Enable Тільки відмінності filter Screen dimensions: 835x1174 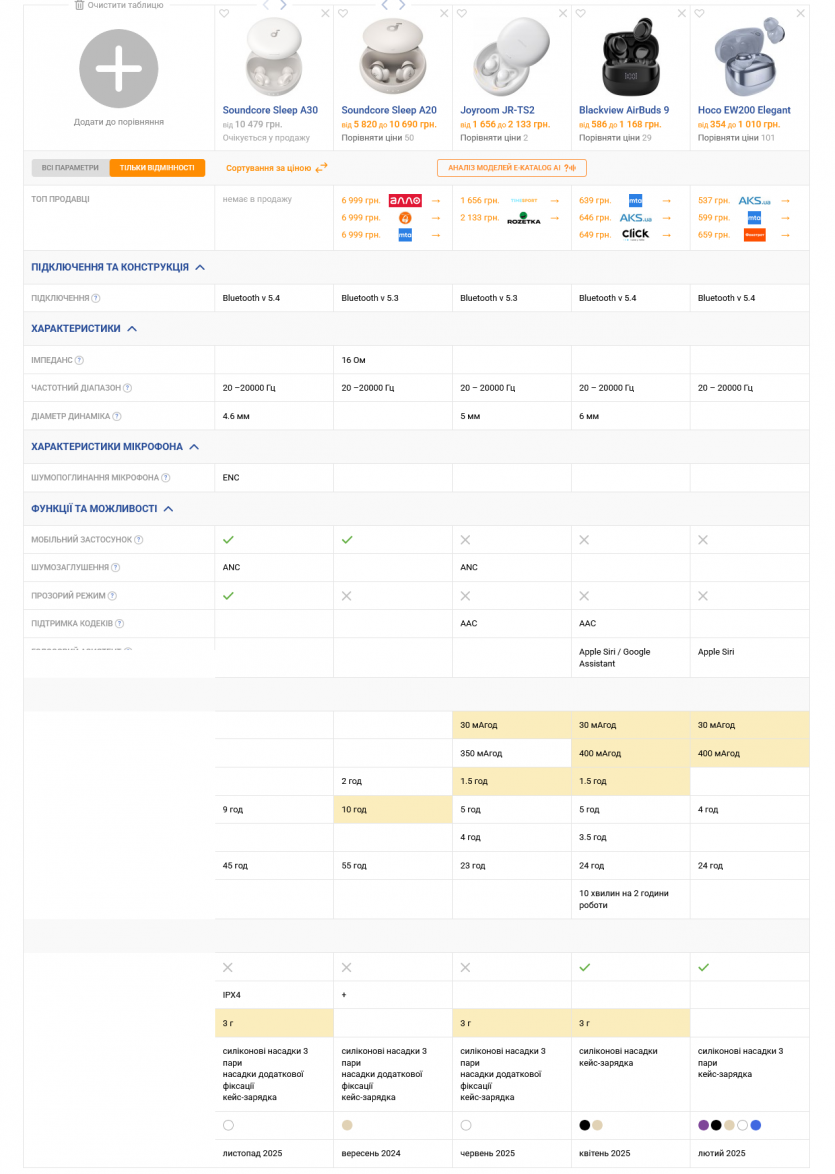(x=157, y=168)
